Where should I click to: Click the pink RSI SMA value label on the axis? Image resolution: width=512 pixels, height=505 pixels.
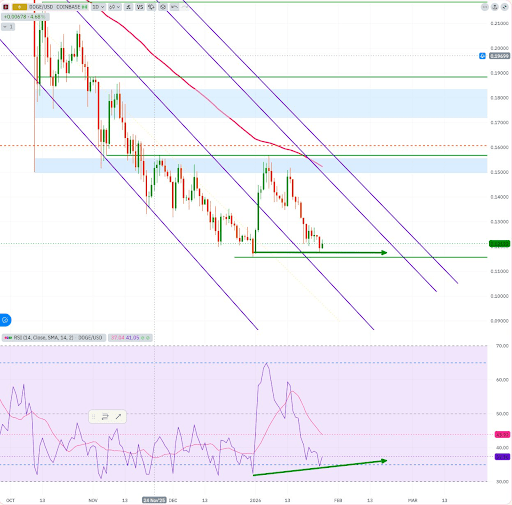(502, 435)
